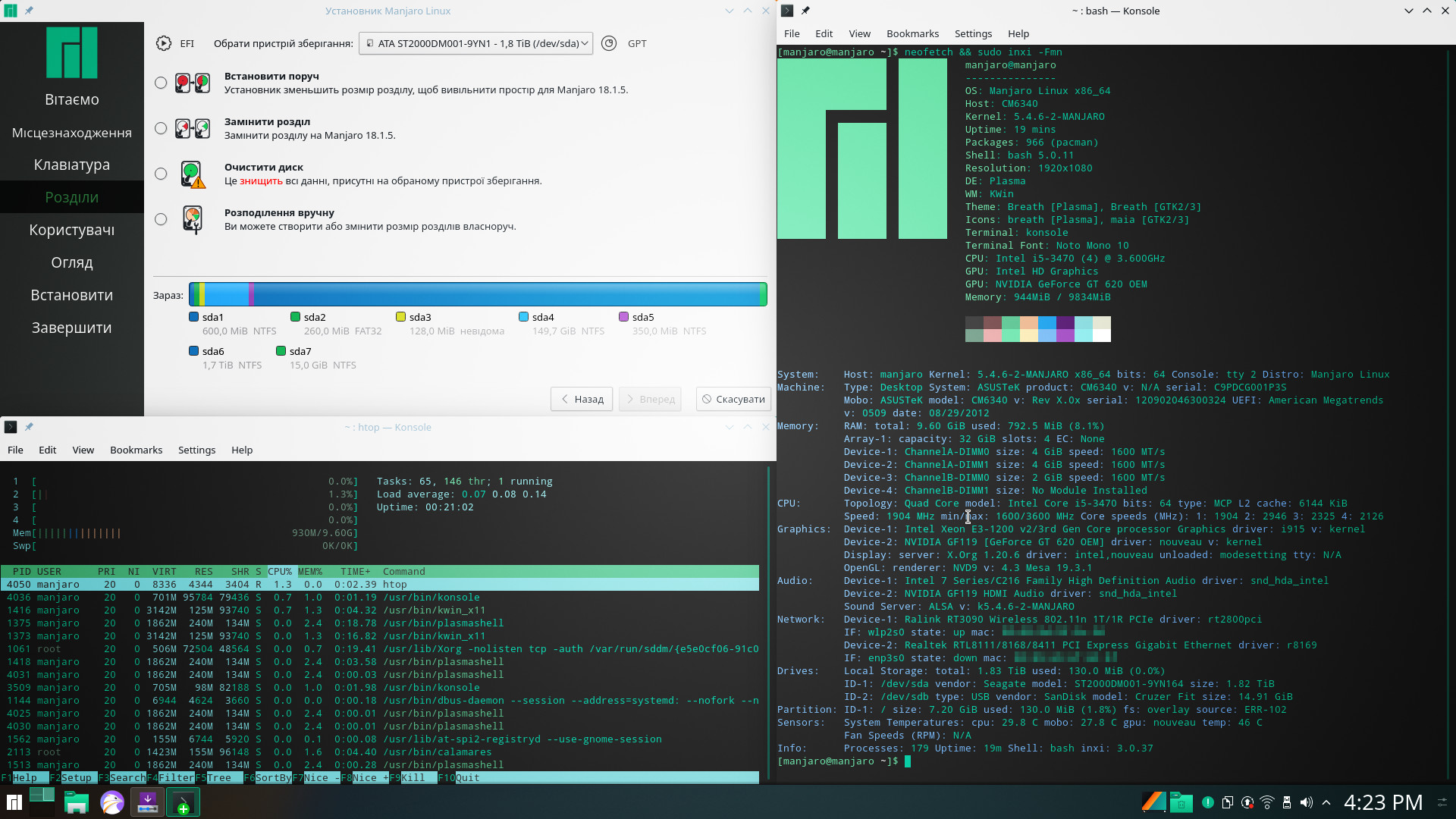This screenshot has width=1456, height=819.
Task: Open Edit menu in bash Konsole
Action: (824, 33)
